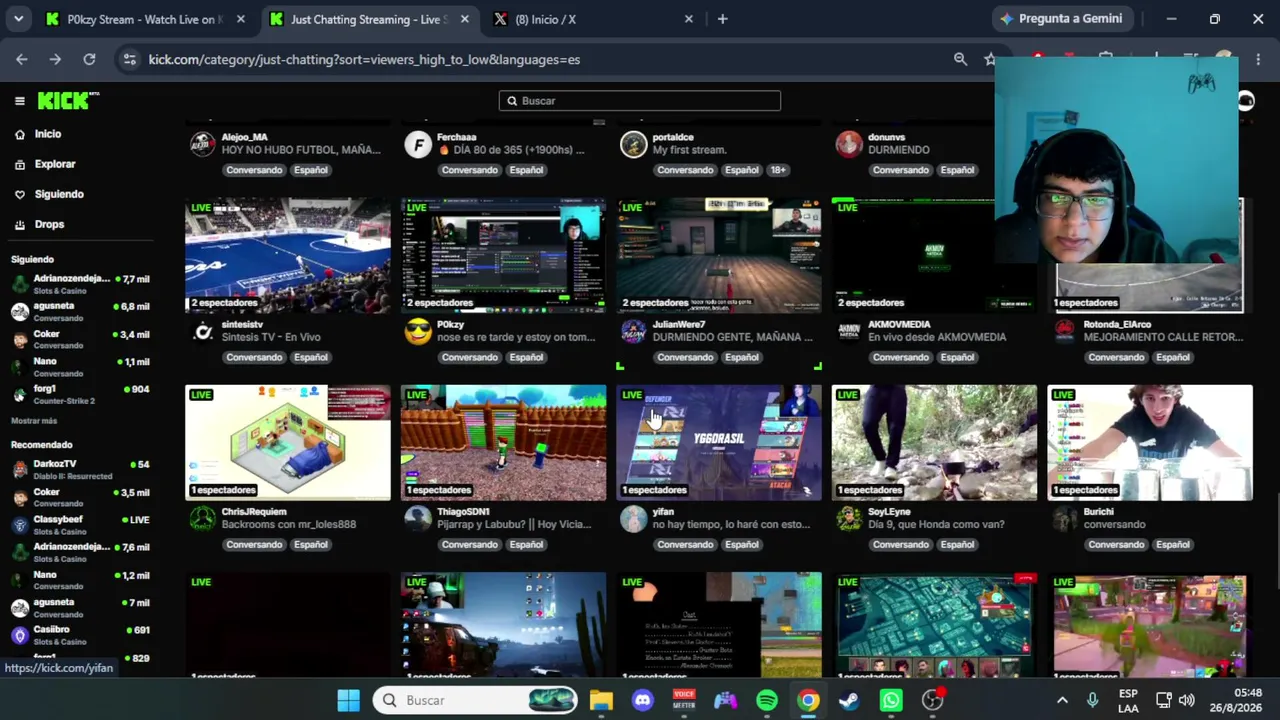This screenshot has height=720, width=1280.
Task: Open volume control in system tray
Action: (1187, 700)
